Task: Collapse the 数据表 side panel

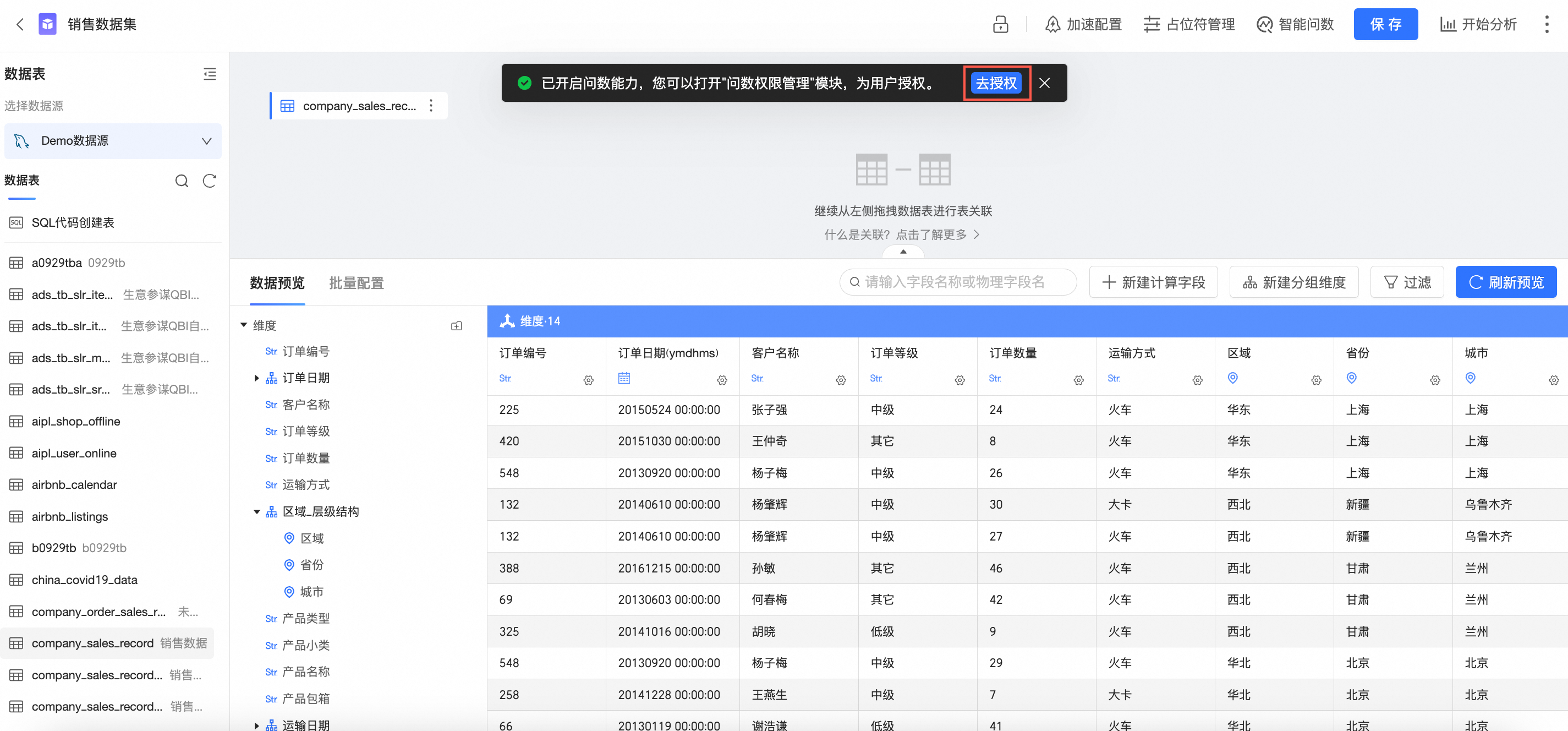Action: (x=210, y=74)
